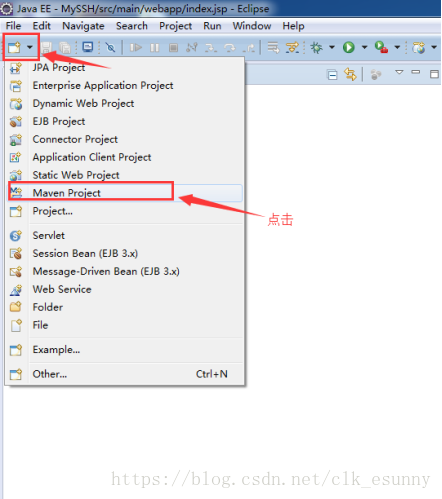
Task: Select Web Service entry
Action: tap(125, 289)
